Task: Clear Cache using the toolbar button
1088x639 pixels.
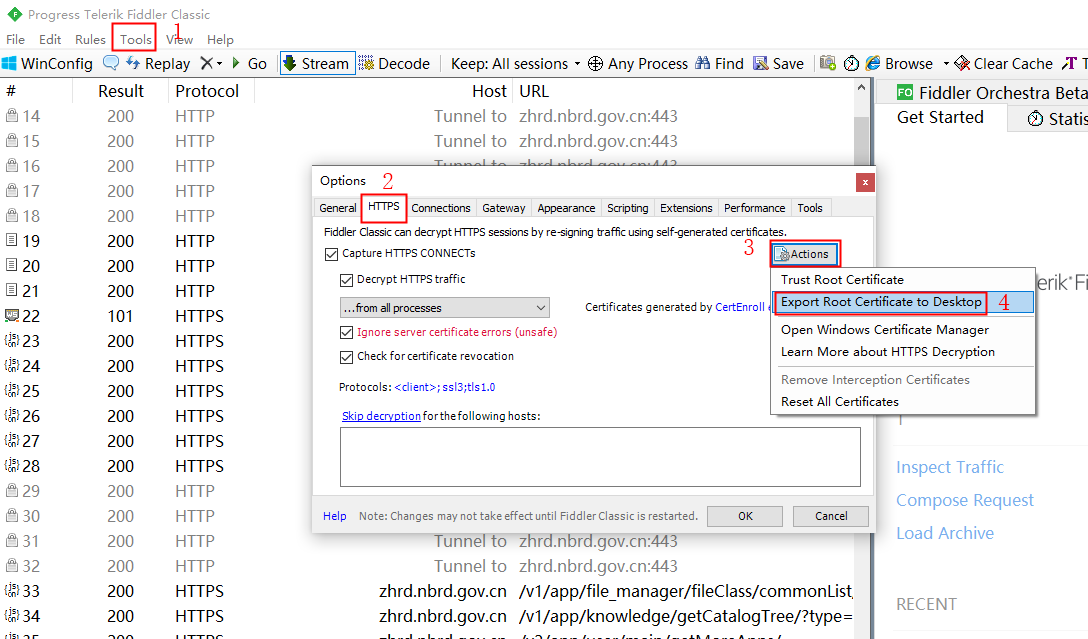Action: click(x=1003, y=64)
